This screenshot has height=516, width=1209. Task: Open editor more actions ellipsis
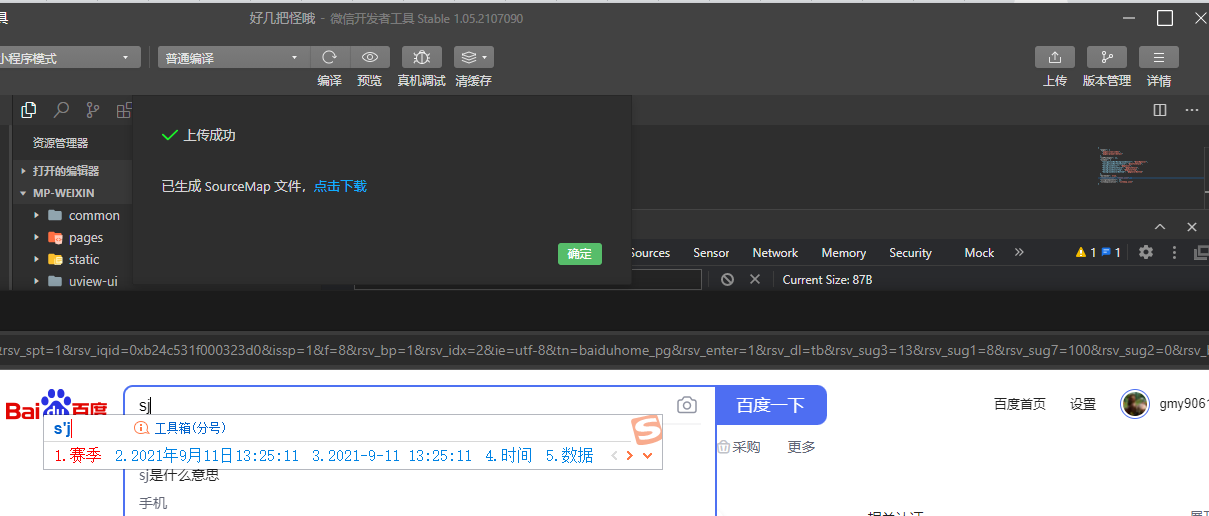[x=1192, y=110]
